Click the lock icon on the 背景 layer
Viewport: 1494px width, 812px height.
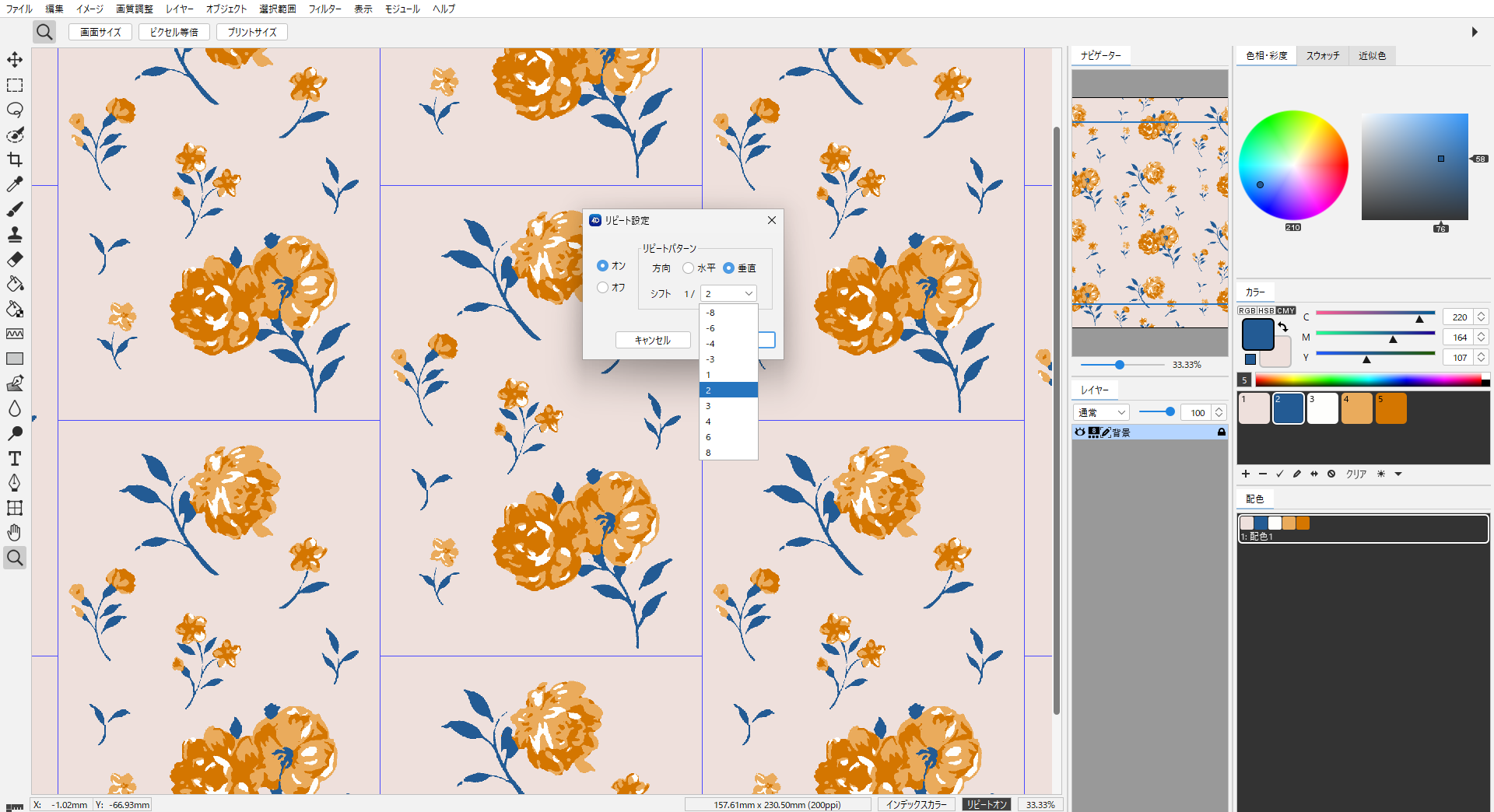pos(1222,432)
